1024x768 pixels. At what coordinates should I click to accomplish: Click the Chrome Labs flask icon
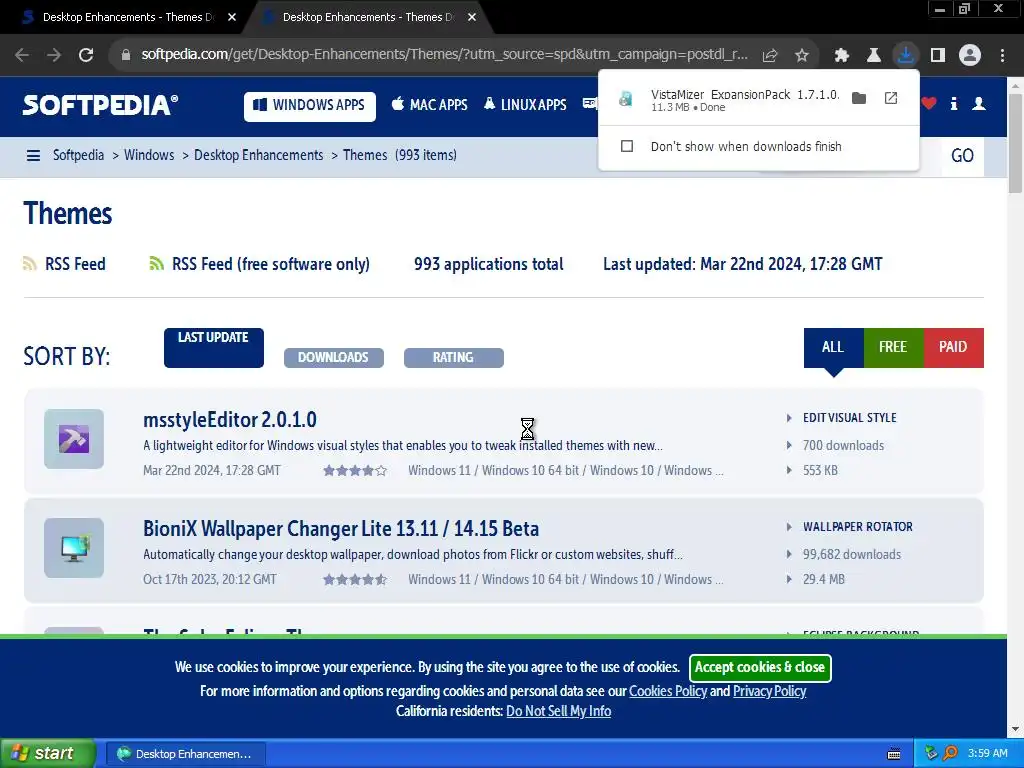pyautogui.click(x=874, y=56)
